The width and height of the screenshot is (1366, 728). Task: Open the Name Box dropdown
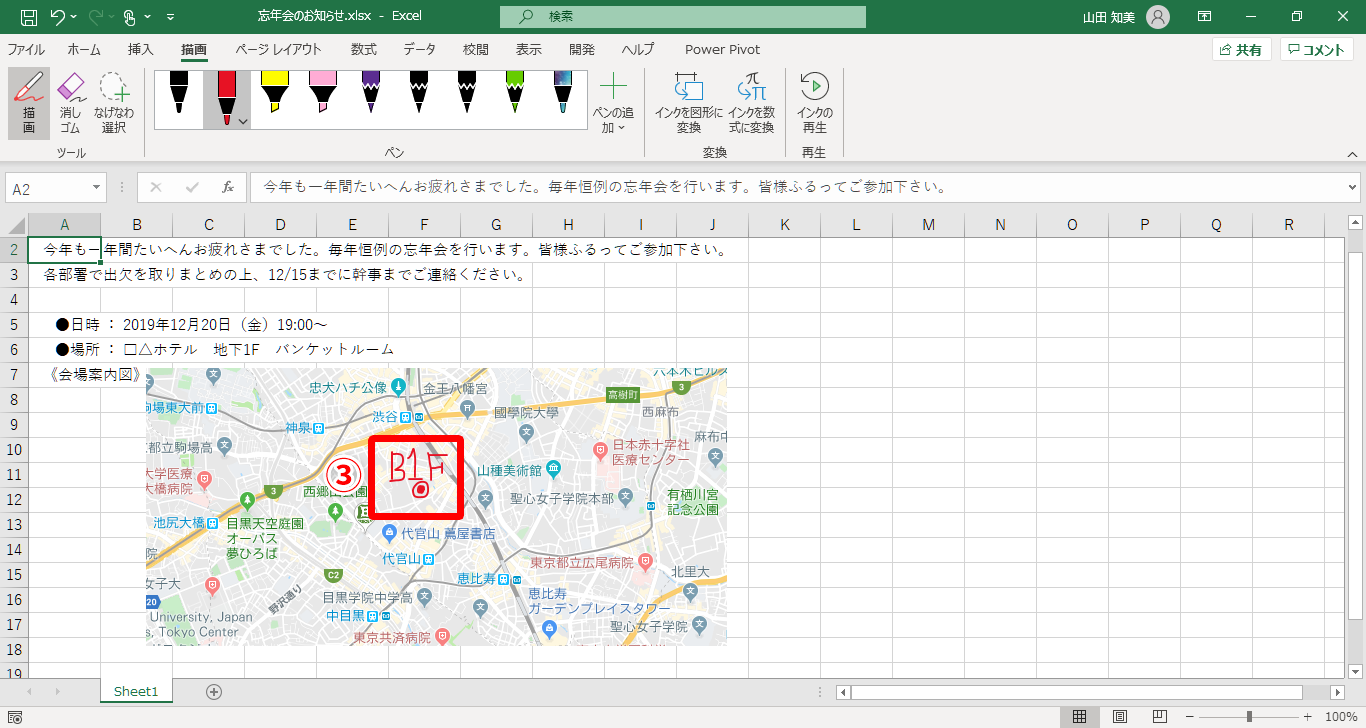click(x=97, y=185)
